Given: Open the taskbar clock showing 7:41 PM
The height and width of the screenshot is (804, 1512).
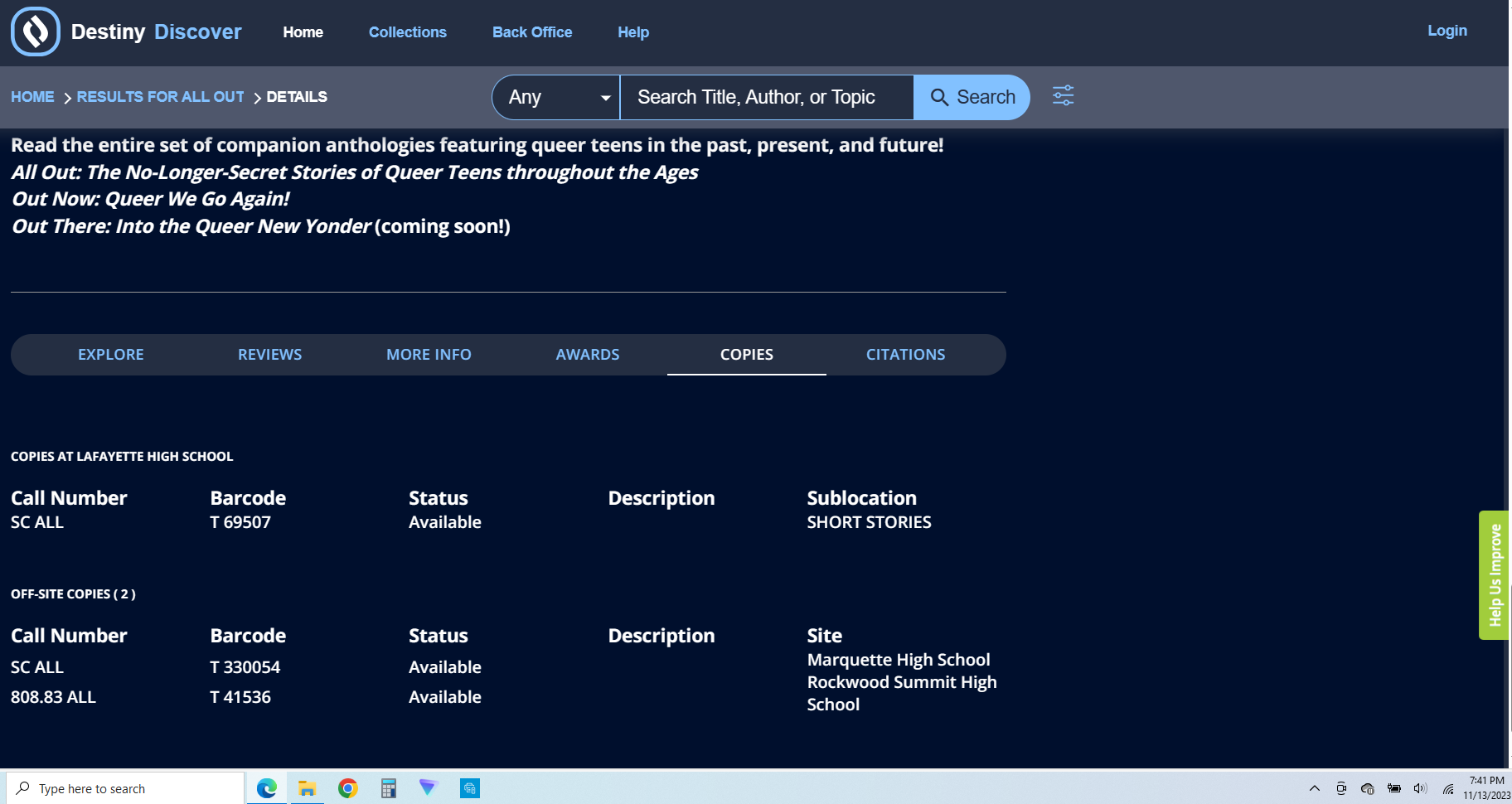Looking at the screenshot, I should (1486, 787).
